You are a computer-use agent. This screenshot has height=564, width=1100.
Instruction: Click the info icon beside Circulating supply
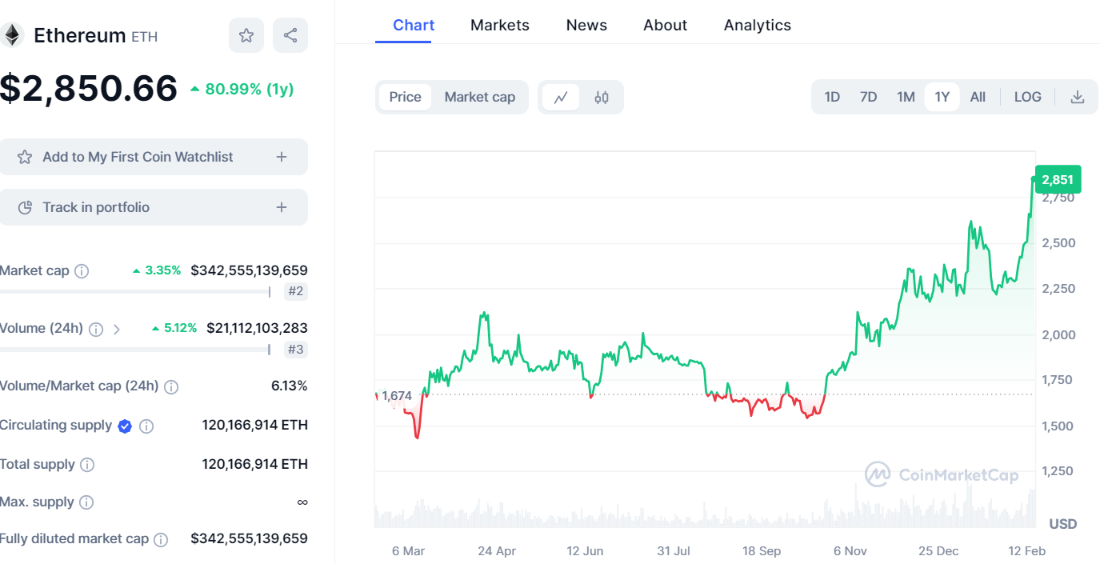point(146,426)
